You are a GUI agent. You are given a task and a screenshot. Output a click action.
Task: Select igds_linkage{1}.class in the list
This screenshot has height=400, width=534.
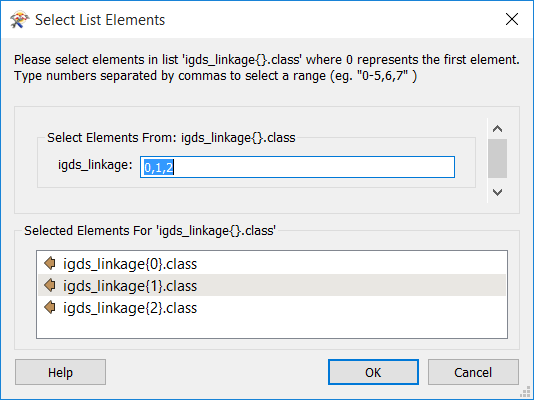point(272,286)
